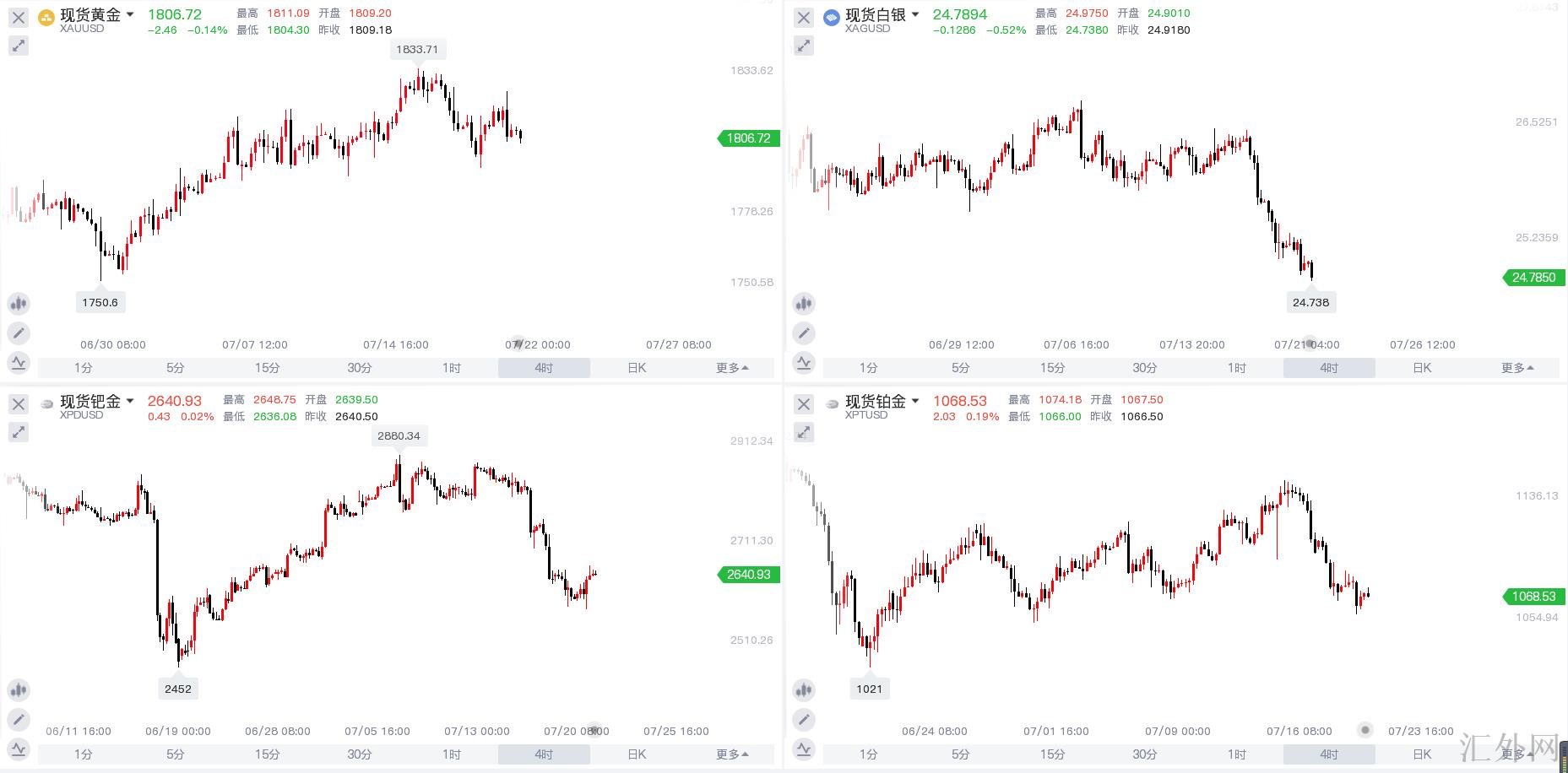
Task: Open the 现货黄金 symbol dropdown arrow
Action: coord(130,14)
